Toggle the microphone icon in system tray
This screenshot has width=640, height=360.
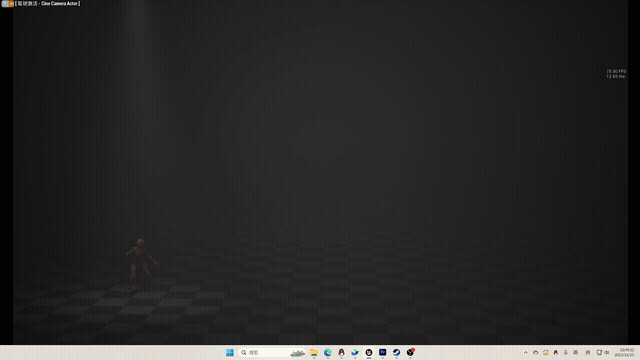565,353
